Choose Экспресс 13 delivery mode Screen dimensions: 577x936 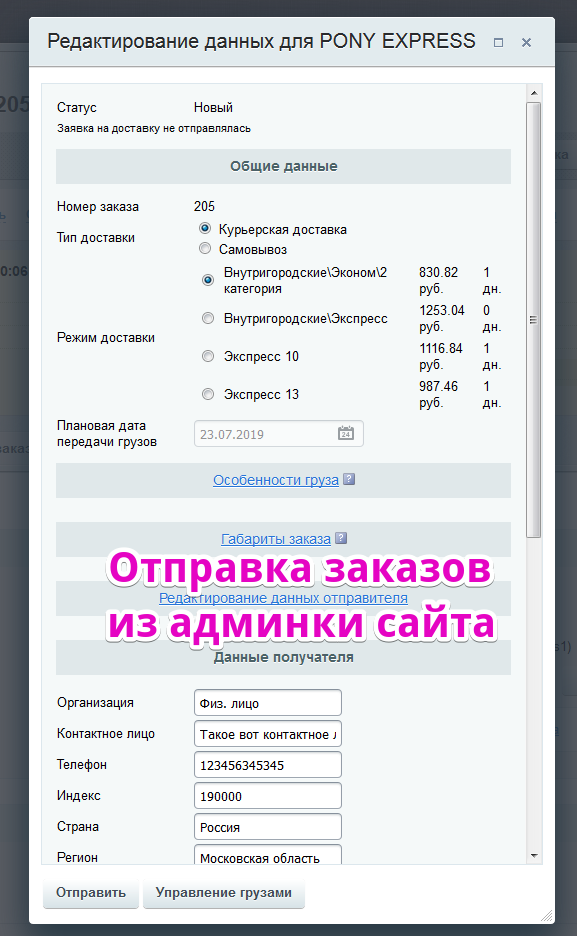[208, 394]
